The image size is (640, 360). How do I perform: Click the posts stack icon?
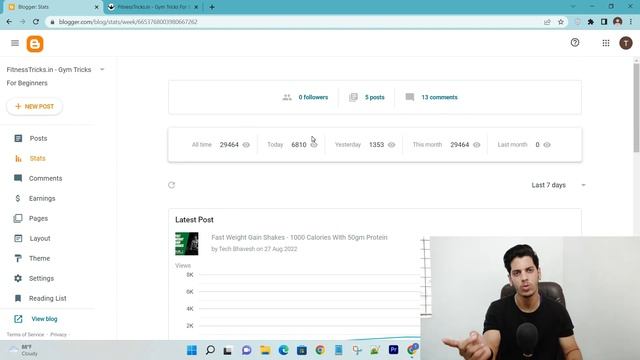coord(353,97)
